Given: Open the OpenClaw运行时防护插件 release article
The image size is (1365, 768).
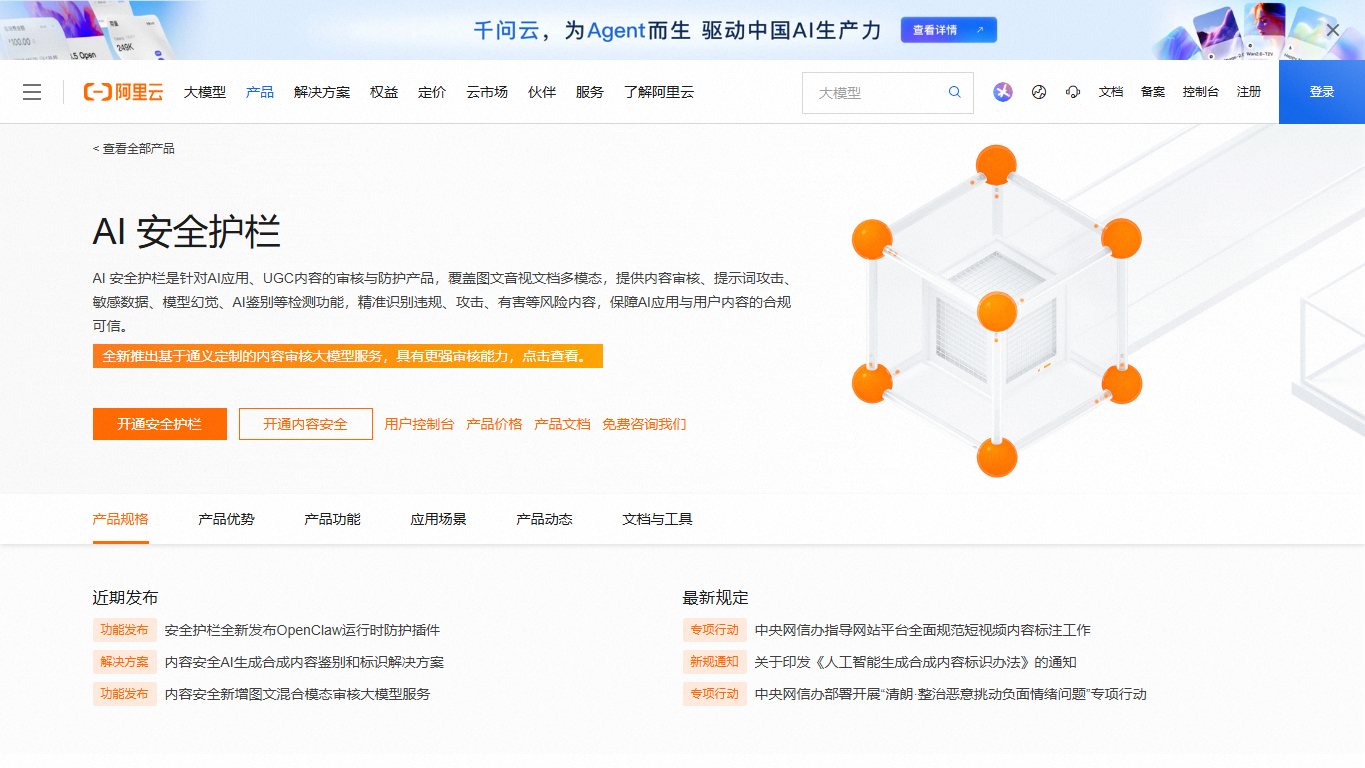Looking at the screenshot, I should click(x=302, y=631).
